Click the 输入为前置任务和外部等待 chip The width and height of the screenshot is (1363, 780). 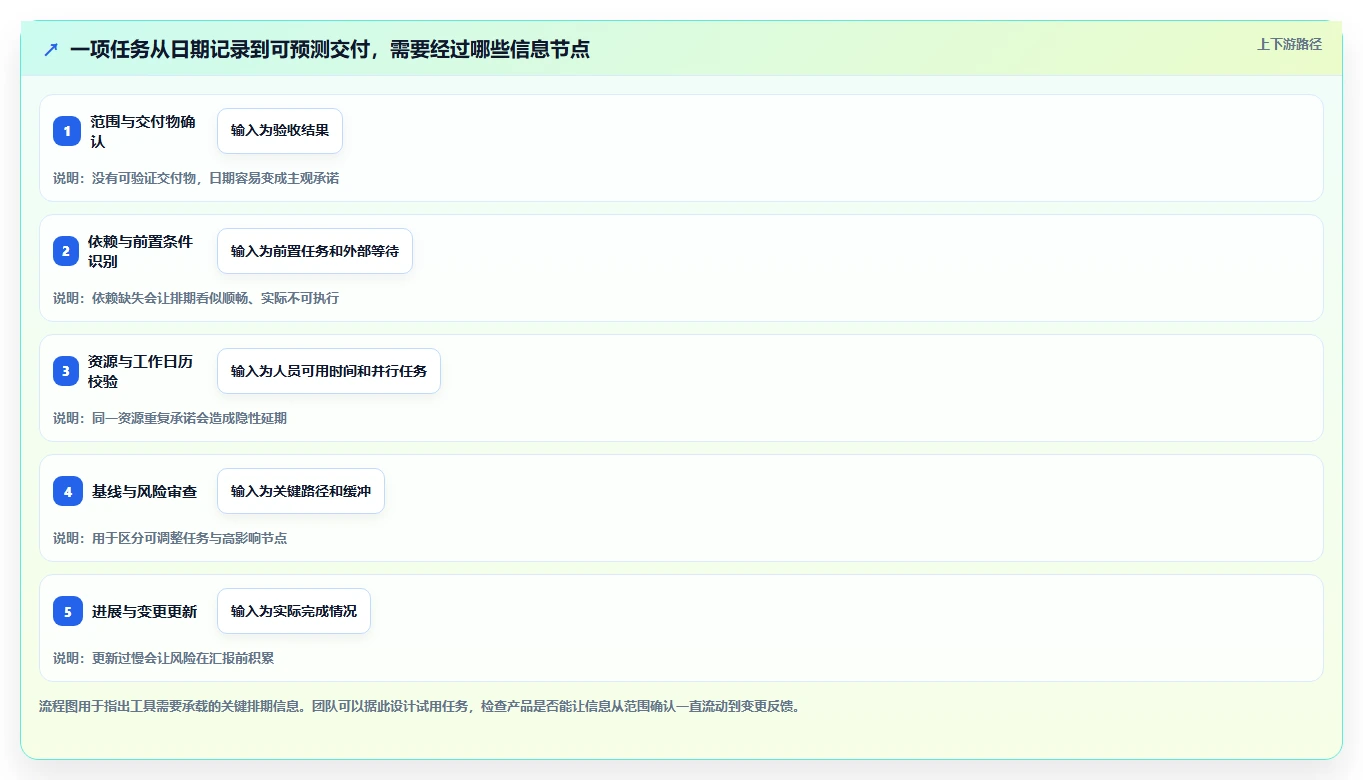click(315, 251)
